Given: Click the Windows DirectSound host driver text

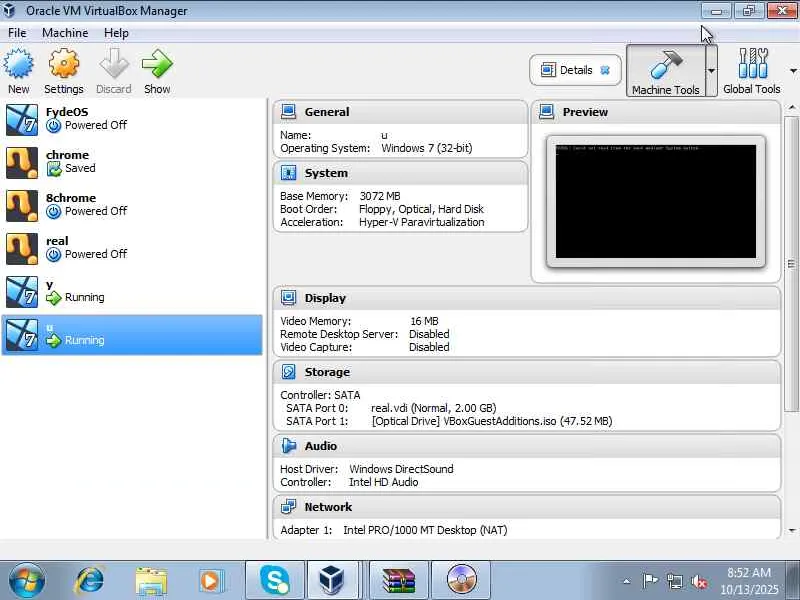Looking at the screenshot, I should pos(401,469).
